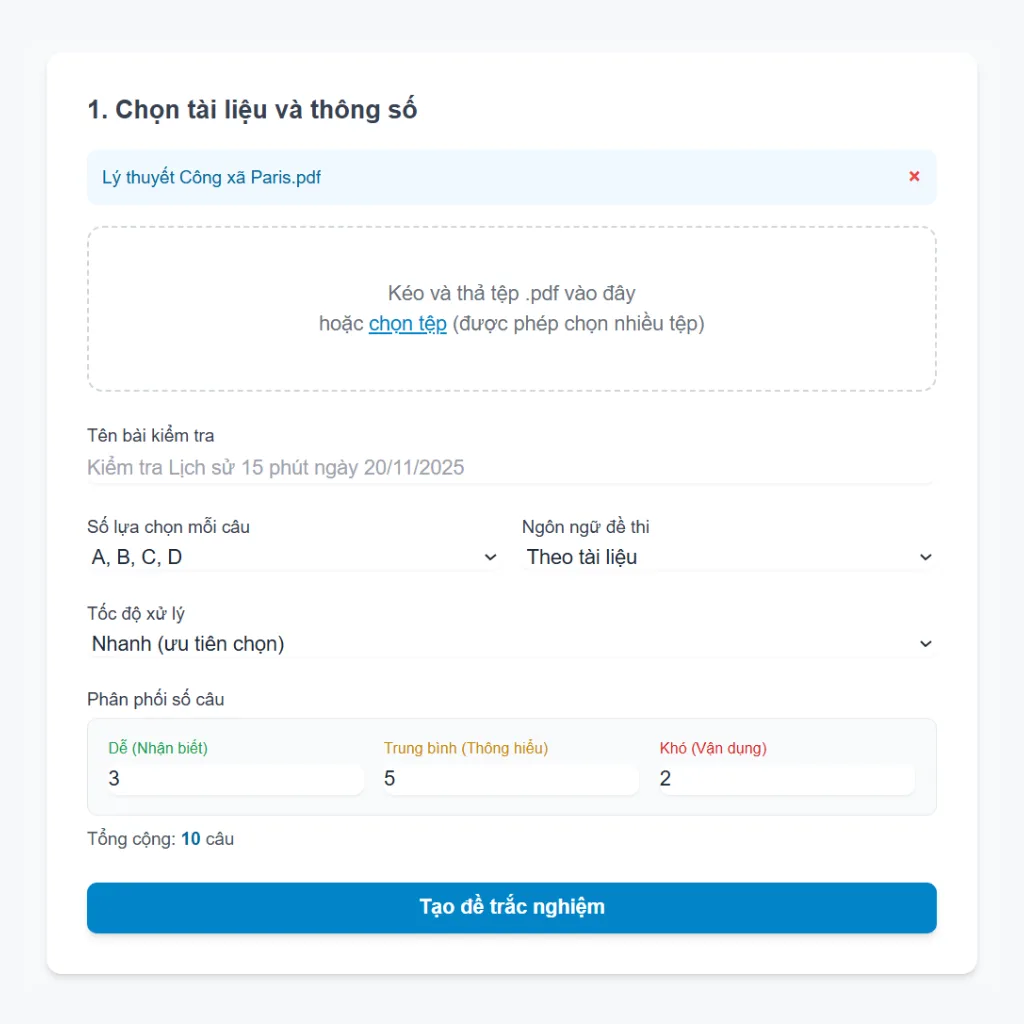Focus the Tên bài kiểm tra input
Screen dimensions: 1024x1024
(511, 467)
